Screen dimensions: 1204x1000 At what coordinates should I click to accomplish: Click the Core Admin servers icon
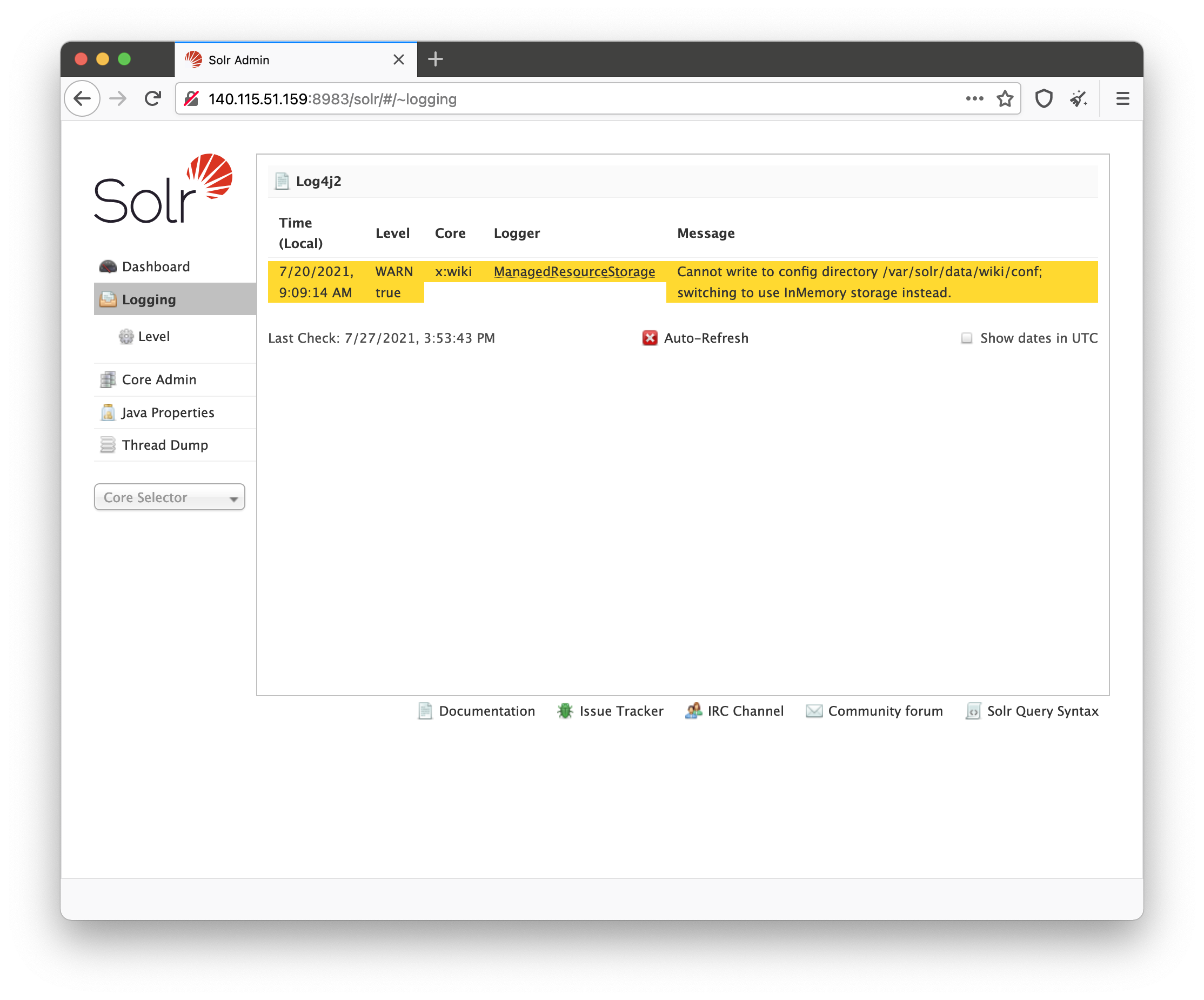pos(108,379)
